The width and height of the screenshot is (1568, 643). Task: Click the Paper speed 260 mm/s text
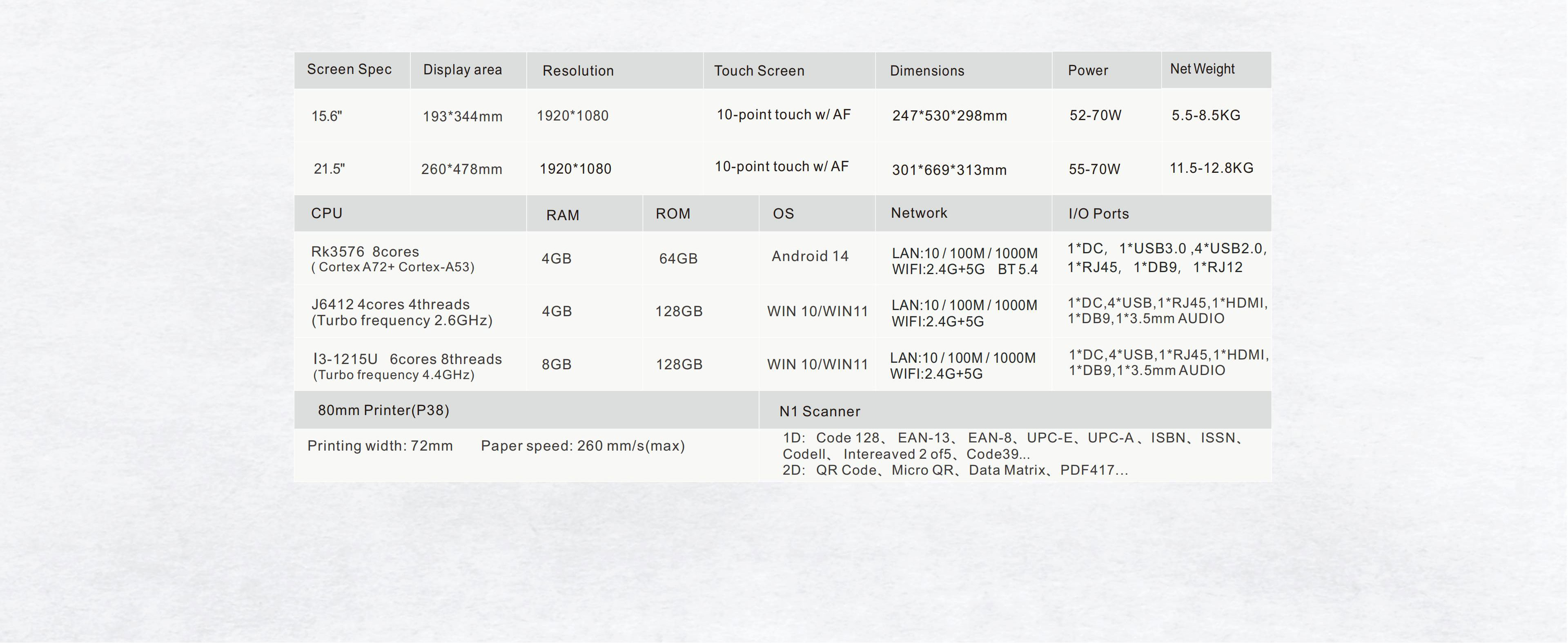pyautogui.click(x=582, y=447)
